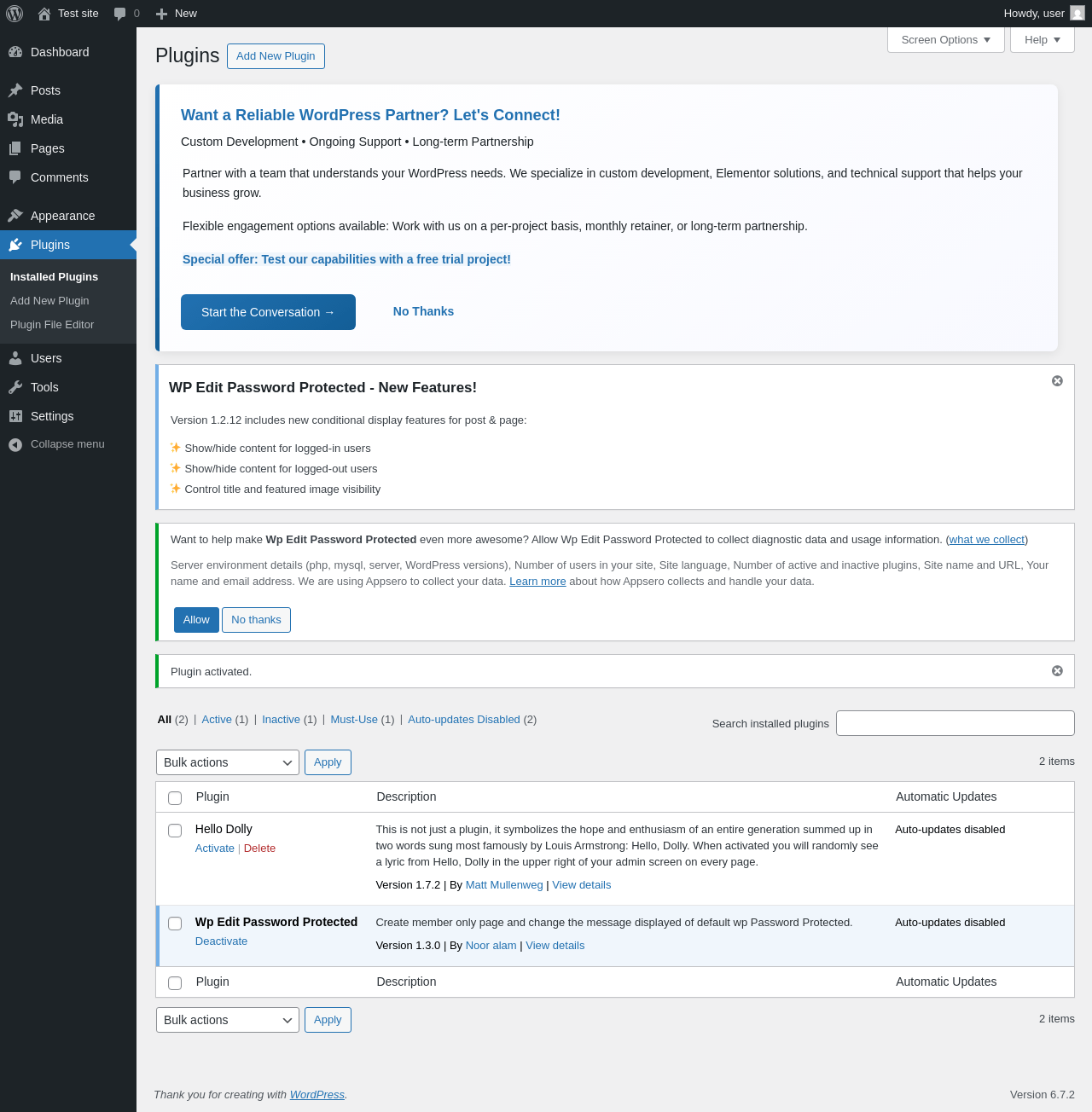The width and height of the screenshot is (1092, 1112).
Task: Open comments bubble icon in admin bar
Action: pos(120,14)
